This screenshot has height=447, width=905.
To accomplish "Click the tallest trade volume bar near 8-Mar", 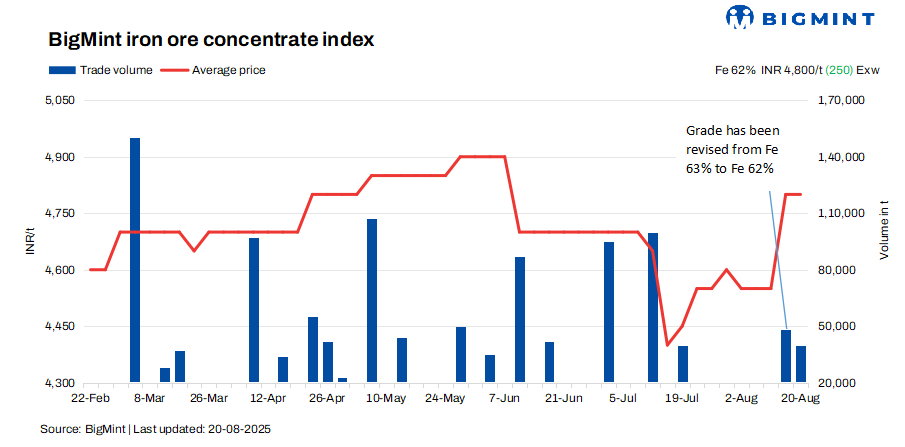I will (x=135, y=260).
